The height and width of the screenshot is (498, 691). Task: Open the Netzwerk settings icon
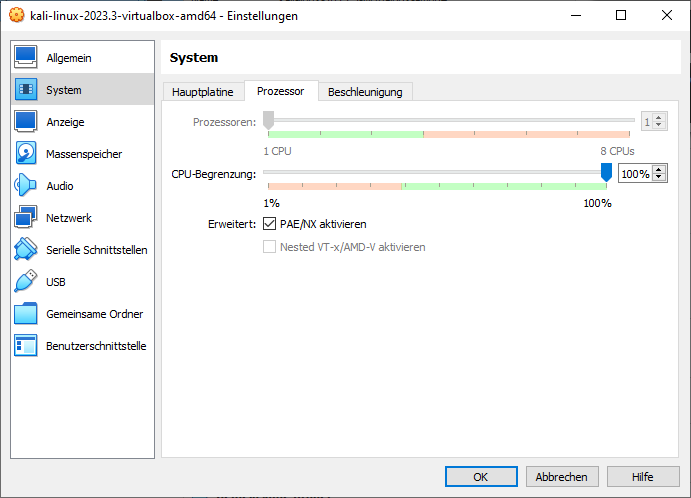click(26, 218)
